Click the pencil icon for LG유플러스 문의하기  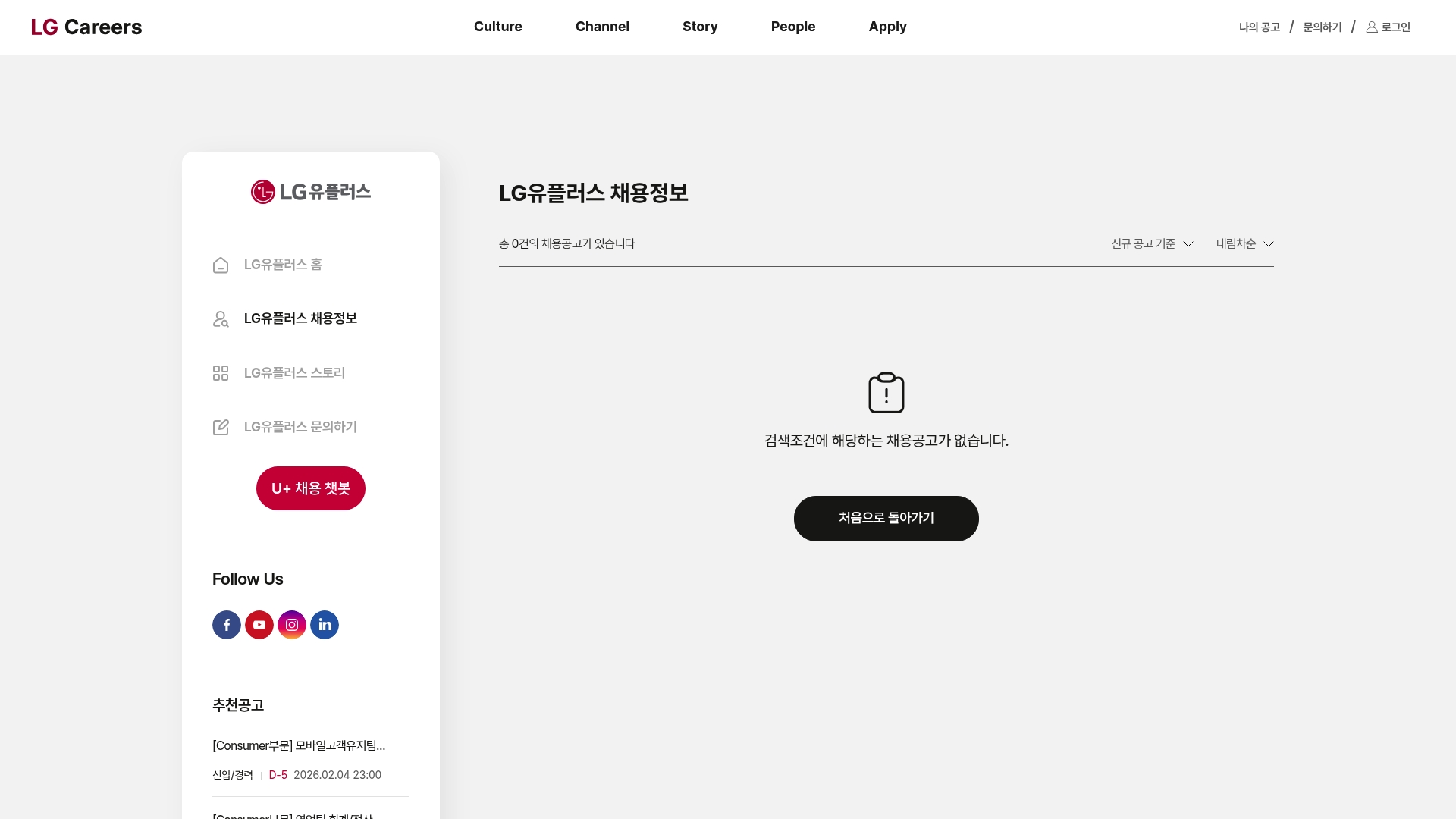221,427
